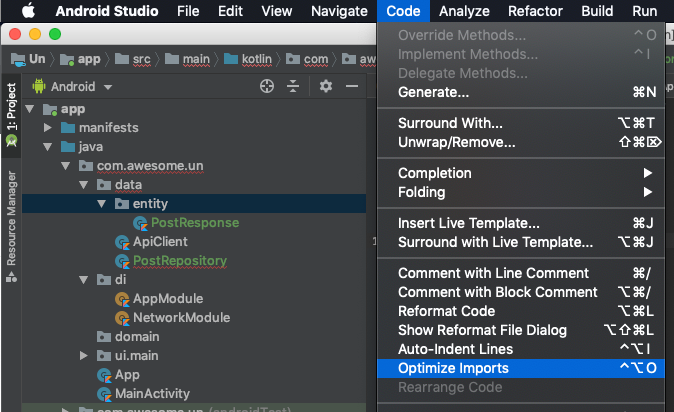Choose Unwrap/Remove... menu entry
The height and width of the screenshot is (412, 674).
click(521, 142)
